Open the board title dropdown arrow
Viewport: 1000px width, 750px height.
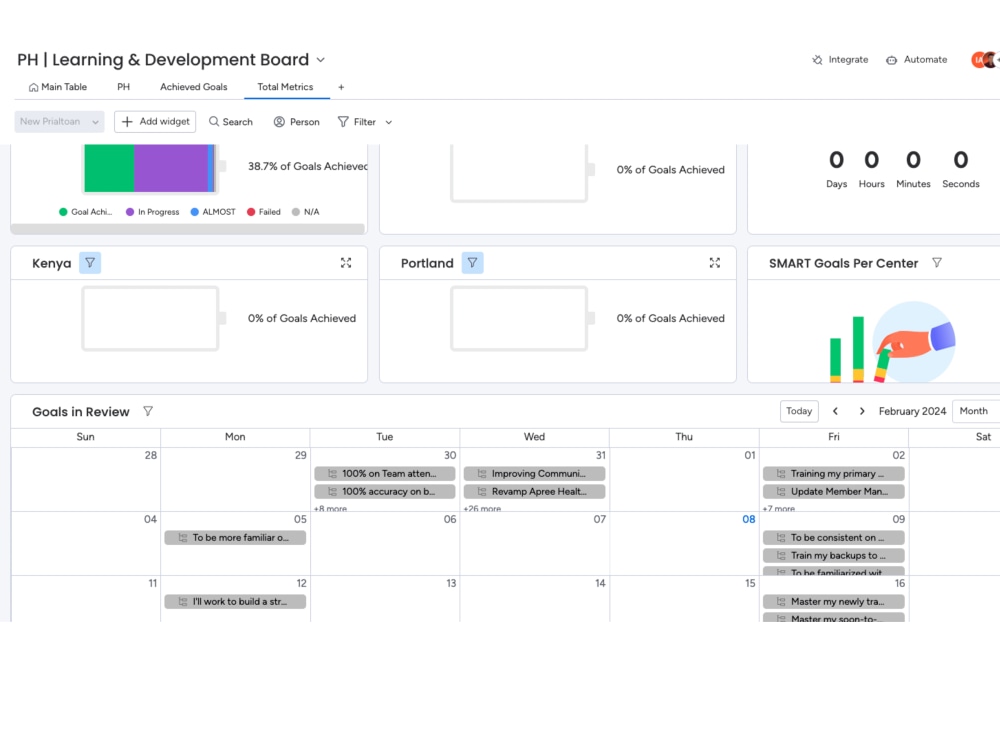[319, 60]
